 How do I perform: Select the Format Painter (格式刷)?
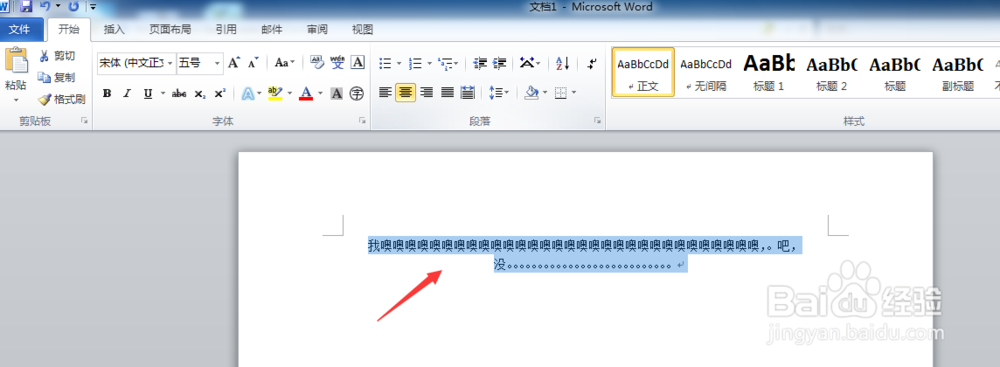62,99
